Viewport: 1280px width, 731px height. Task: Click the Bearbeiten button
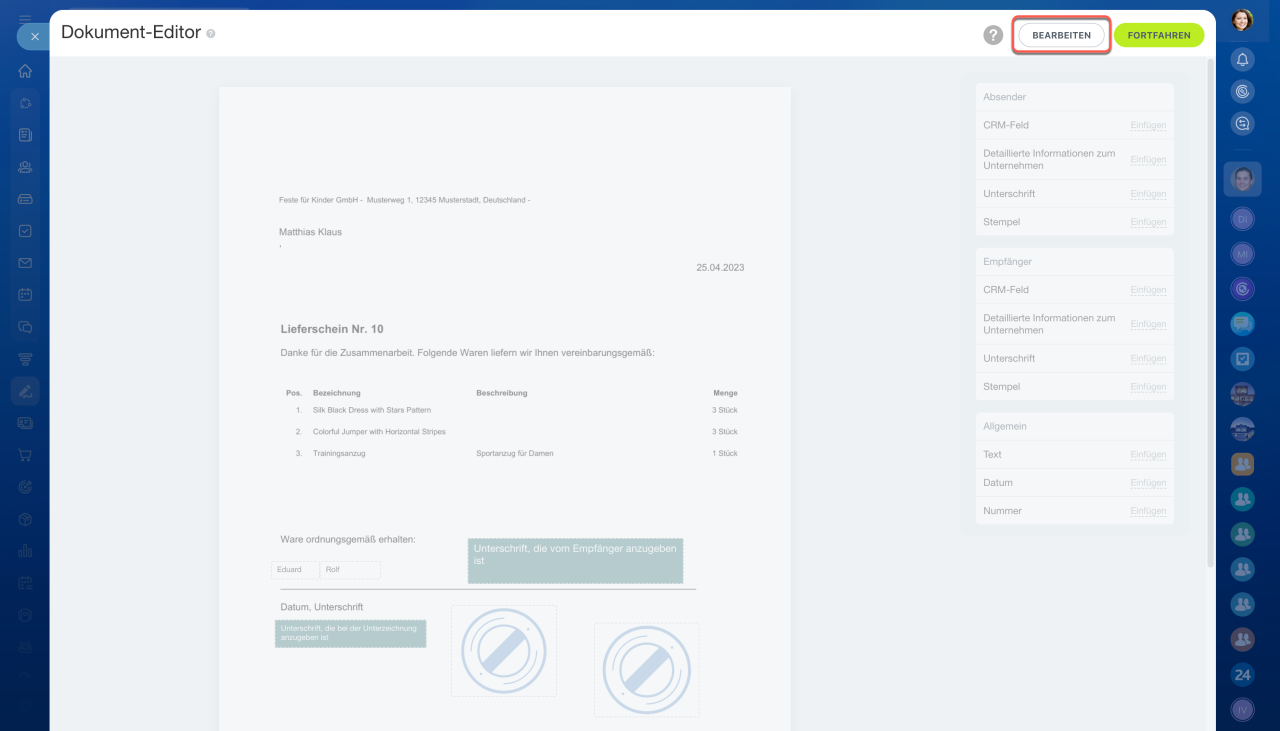point(1061,35)
